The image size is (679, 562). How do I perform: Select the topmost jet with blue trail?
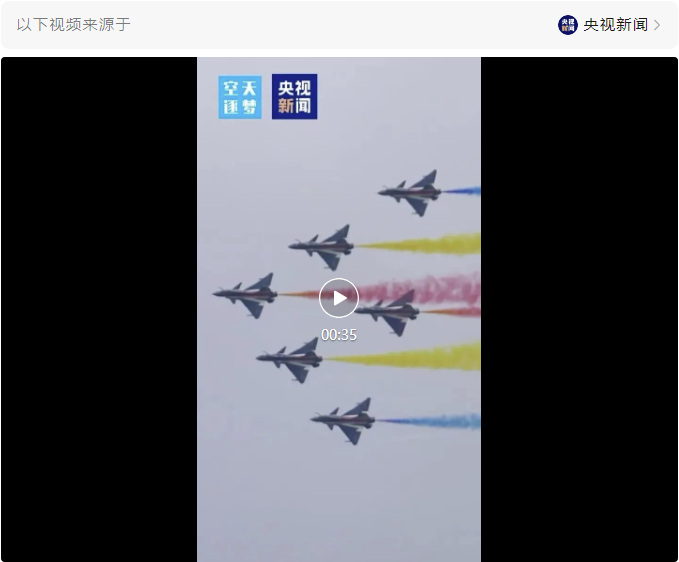pyautogui.click(x=410, y=193)
